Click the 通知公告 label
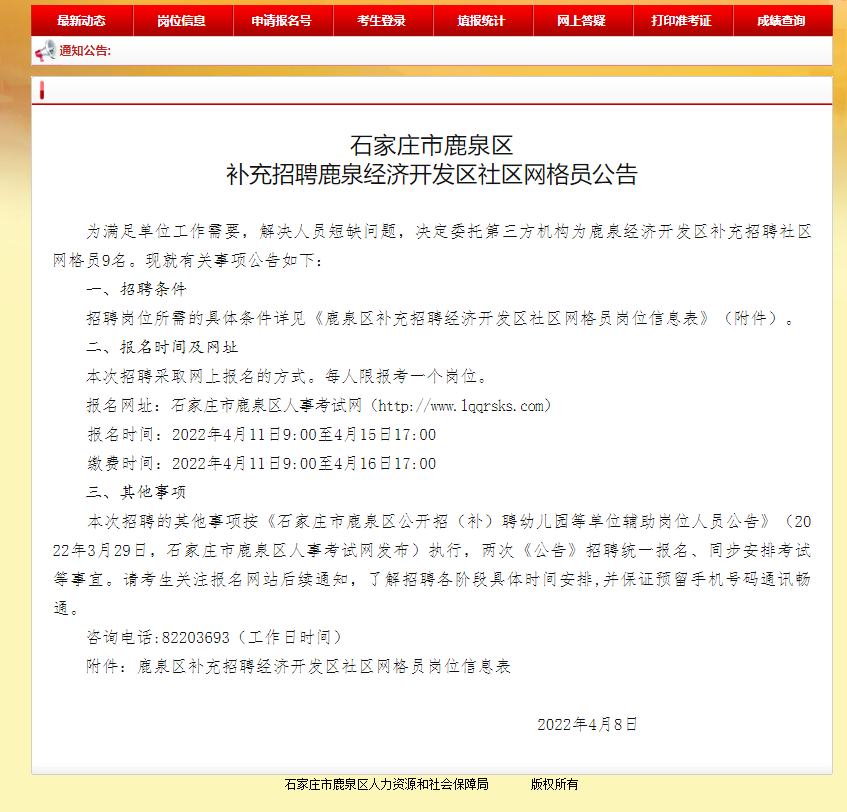Screen dimensions: 847x812 pos(85,51)
